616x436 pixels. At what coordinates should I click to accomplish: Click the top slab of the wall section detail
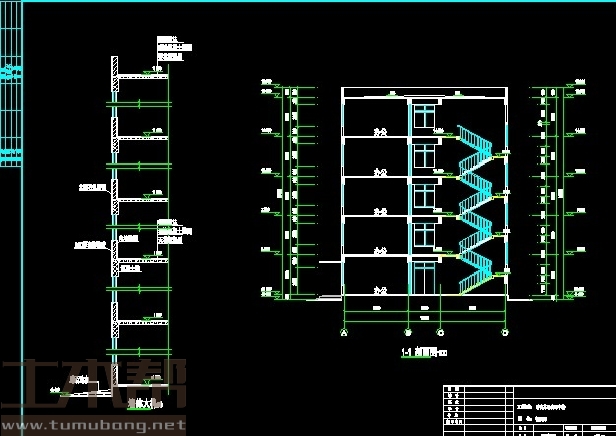140,76
